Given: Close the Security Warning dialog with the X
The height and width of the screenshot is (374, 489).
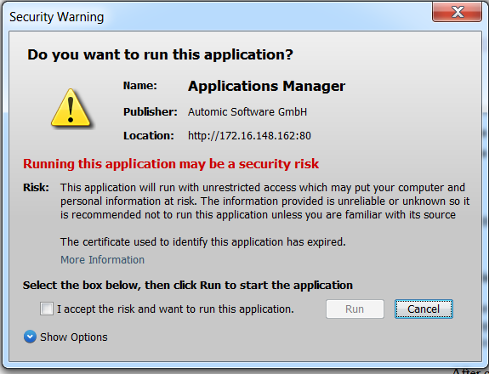Looking at the screenshot, I should (457, 12).
